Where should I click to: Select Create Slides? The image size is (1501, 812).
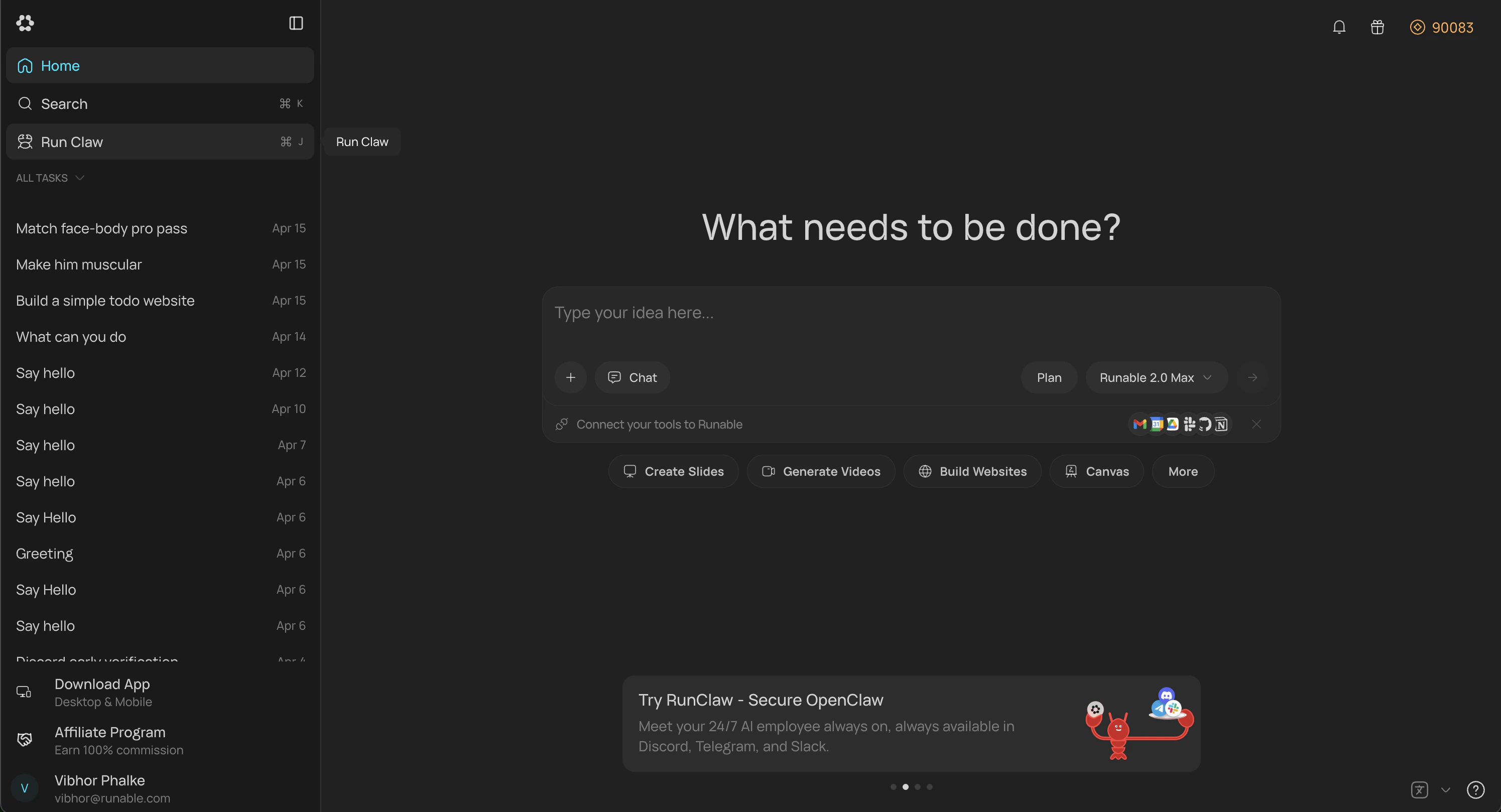click(x=674, y=471)
